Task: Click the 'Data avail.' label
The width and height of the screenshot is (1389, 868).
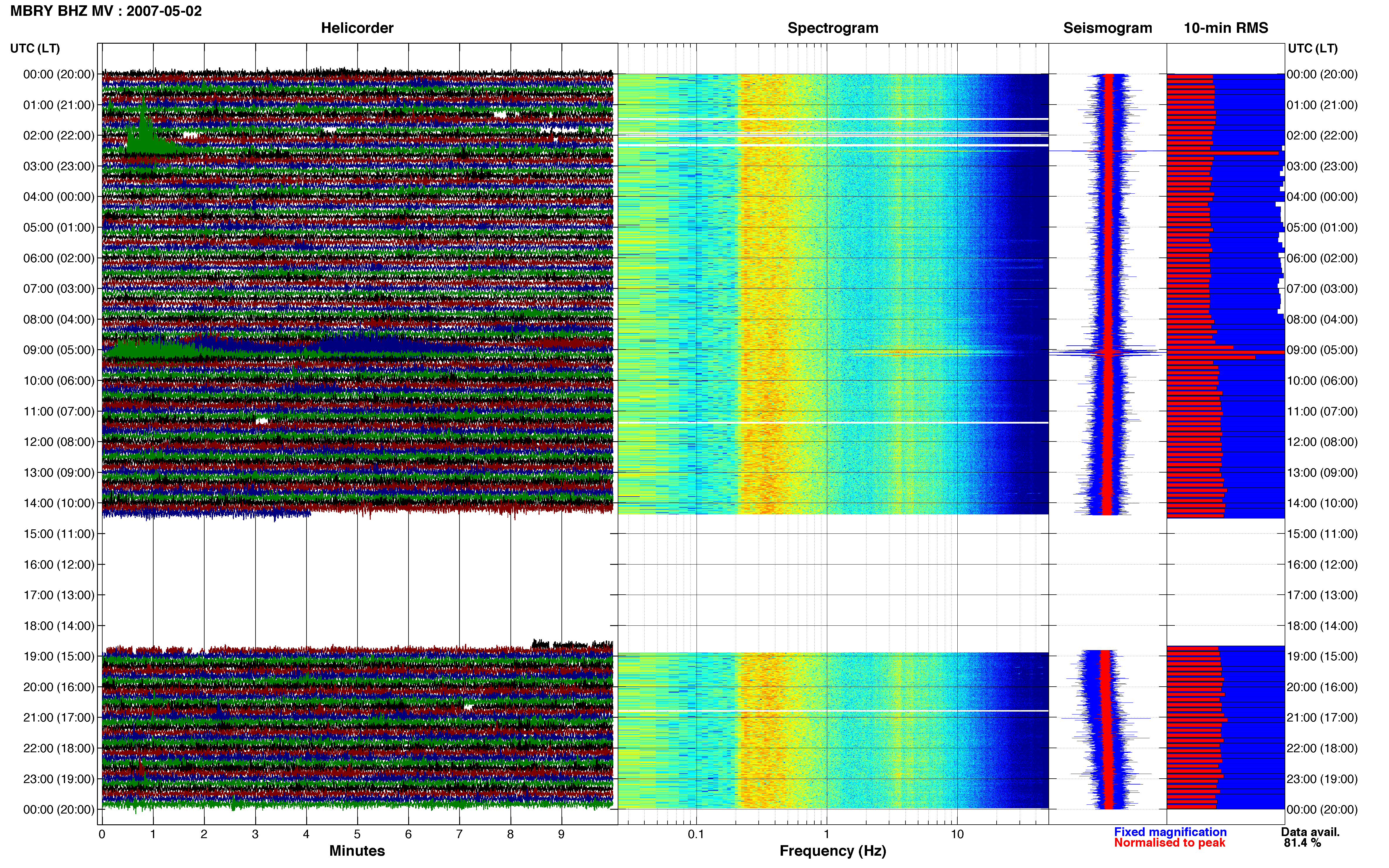Action: (x=1310, y=832)
